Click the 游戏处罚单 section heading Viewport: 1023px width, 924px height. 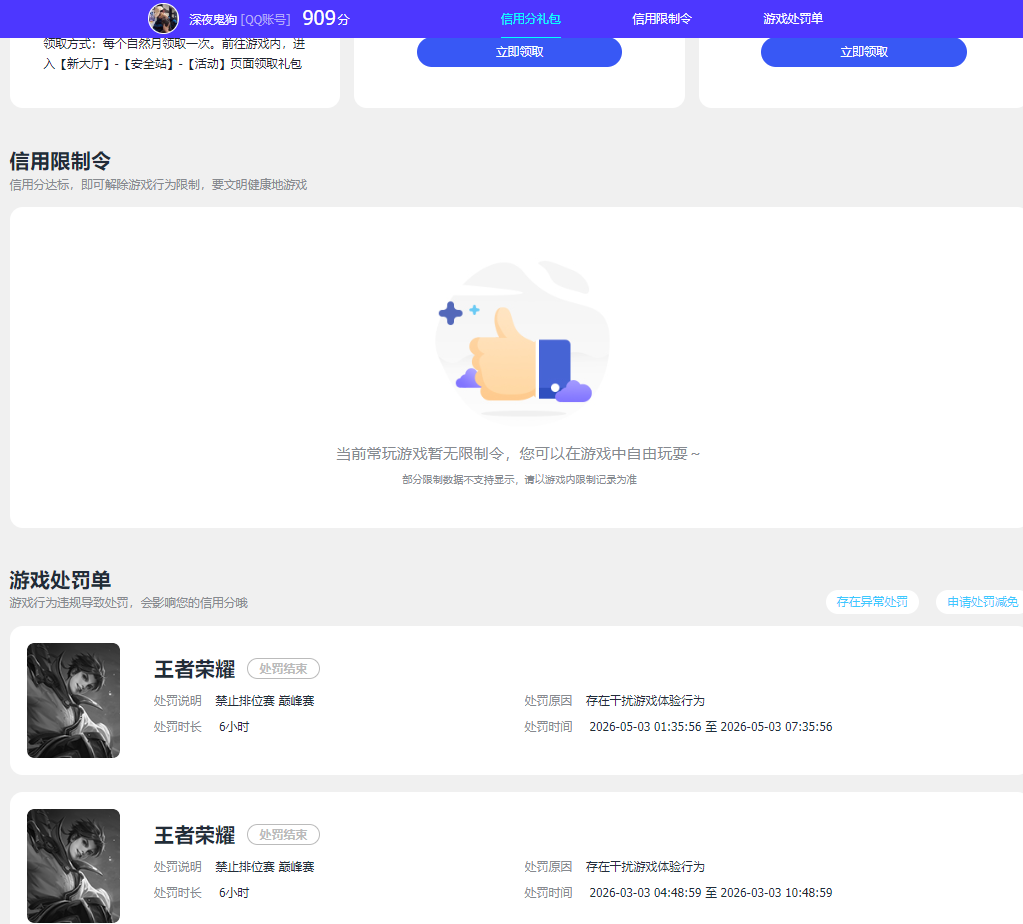(x=60, y=579)
